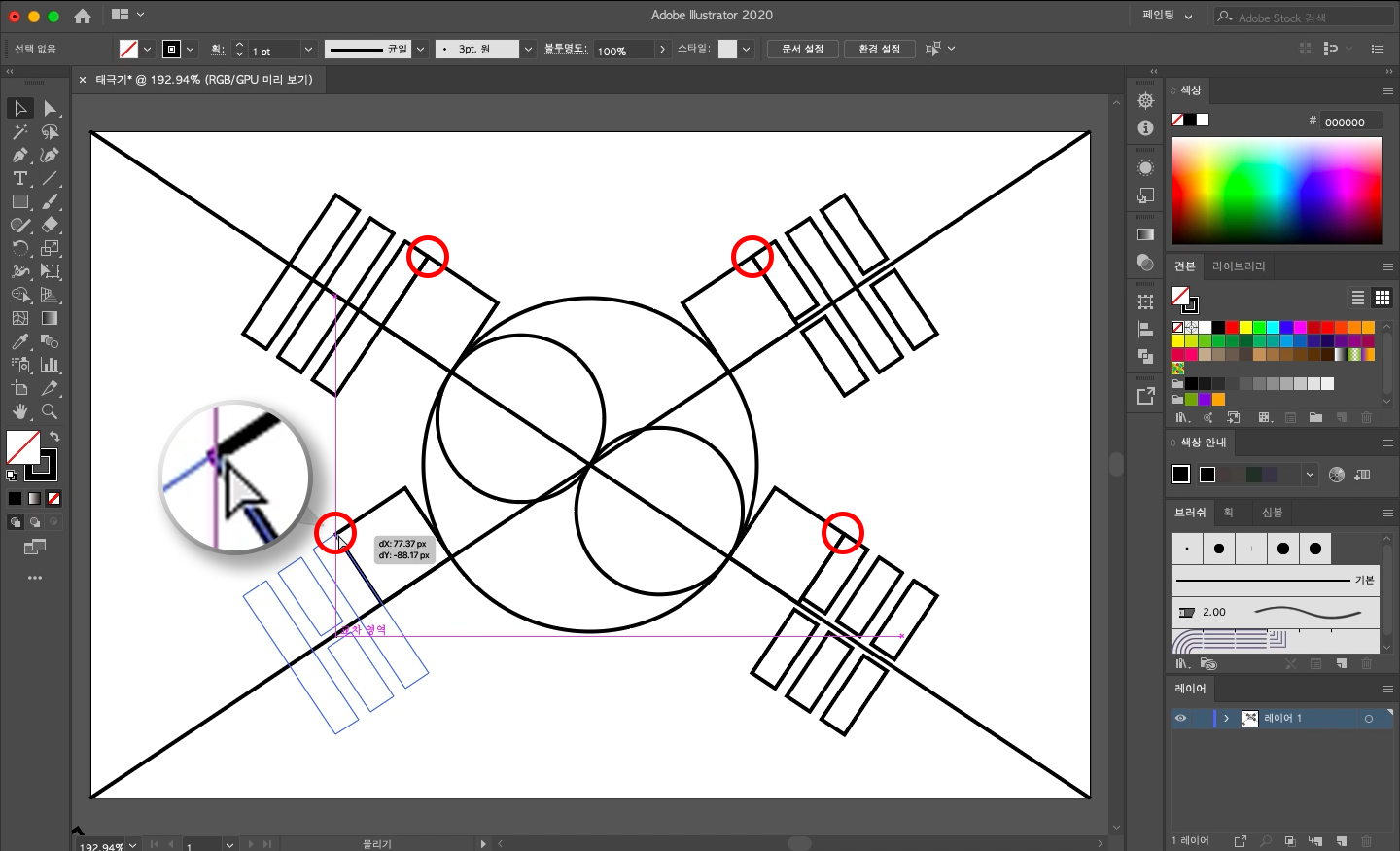1400x851 pixels.
Task: Expand 레이어 1 sublayers chevron
Action: pos(1227,718)
